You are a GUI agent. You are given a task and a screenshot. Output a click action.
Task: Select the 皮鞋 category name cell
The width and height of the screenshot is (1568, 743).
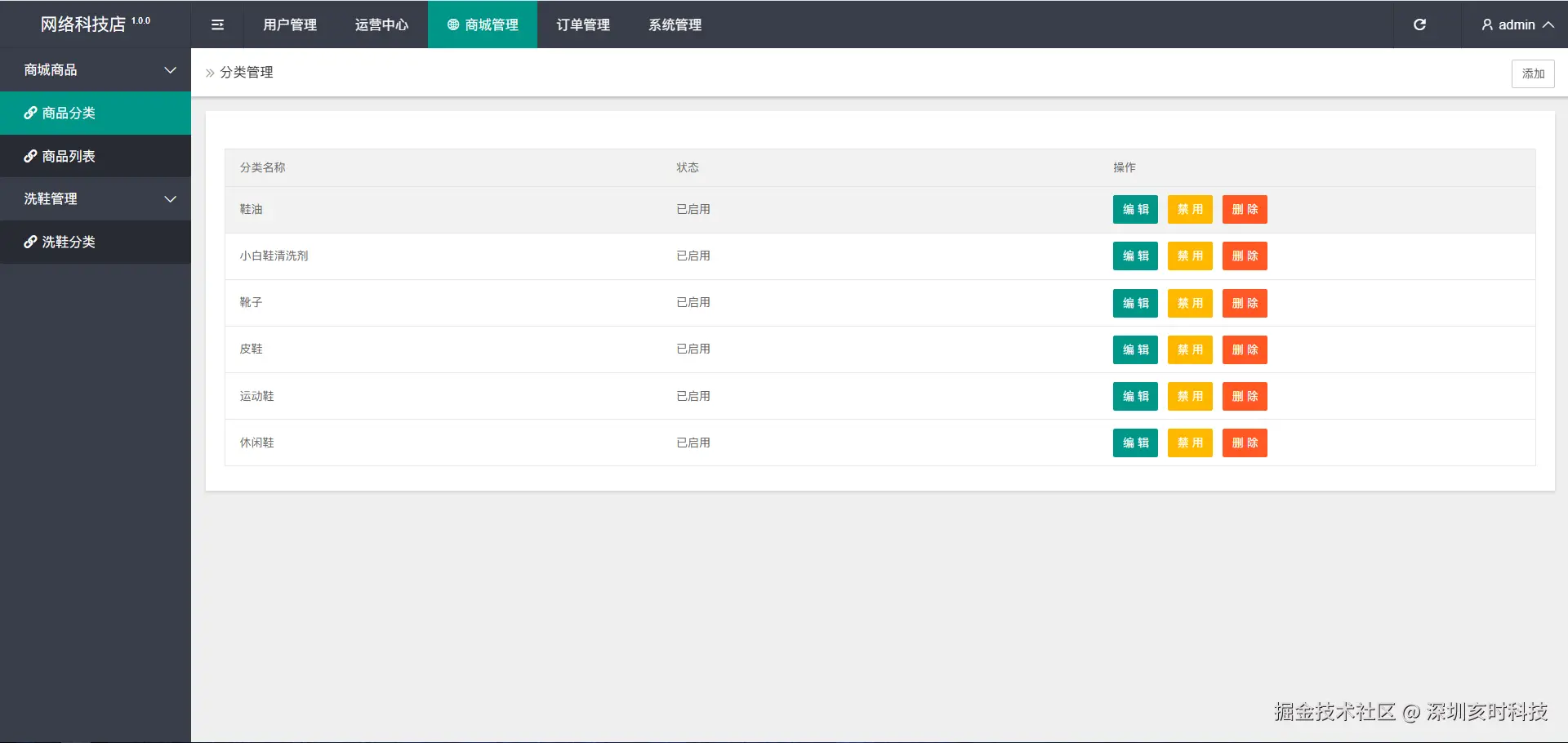251,349
